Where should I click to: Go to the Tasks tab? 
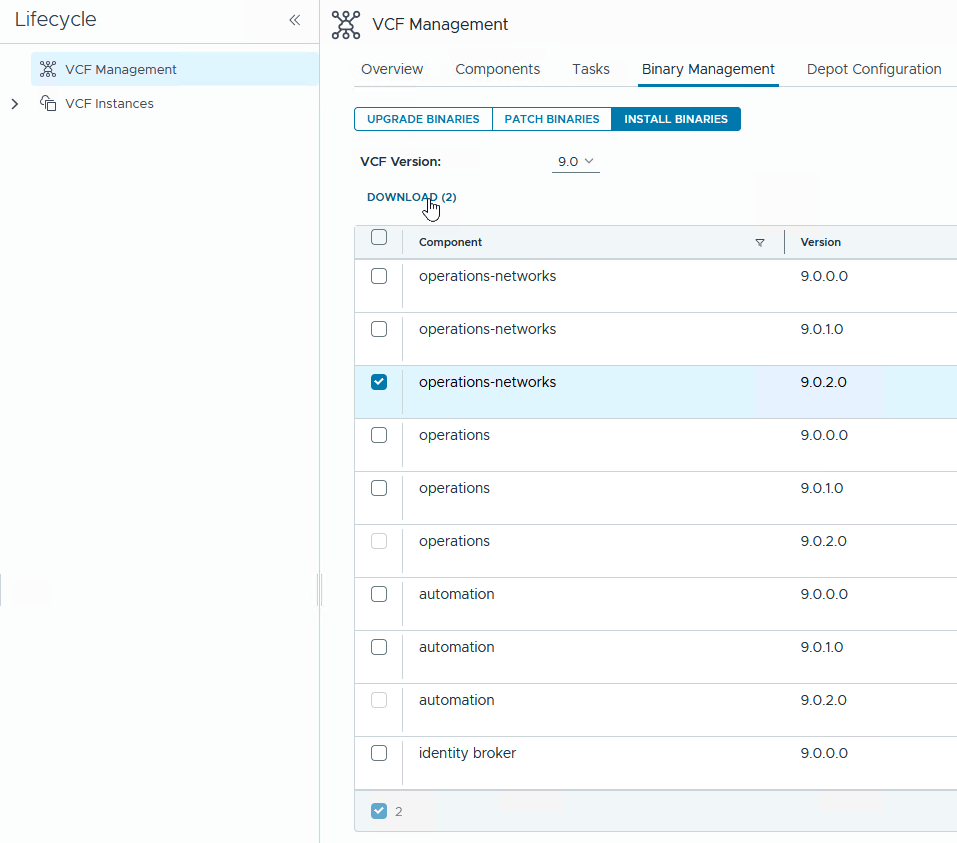591,69
